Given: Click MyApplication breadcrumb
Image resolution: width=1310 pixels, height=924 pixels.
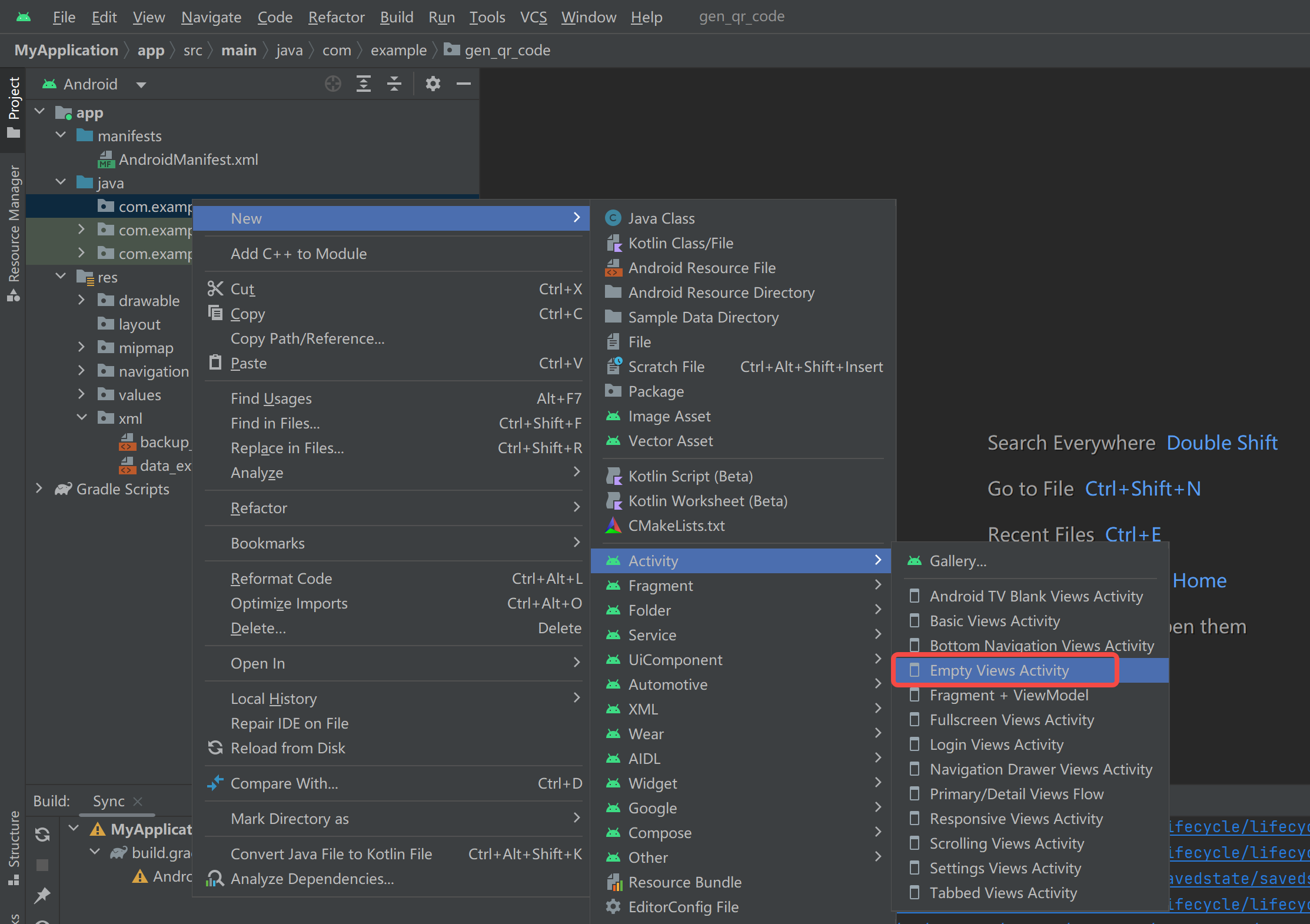Looking at the screenshot, I should coord(67,50).
